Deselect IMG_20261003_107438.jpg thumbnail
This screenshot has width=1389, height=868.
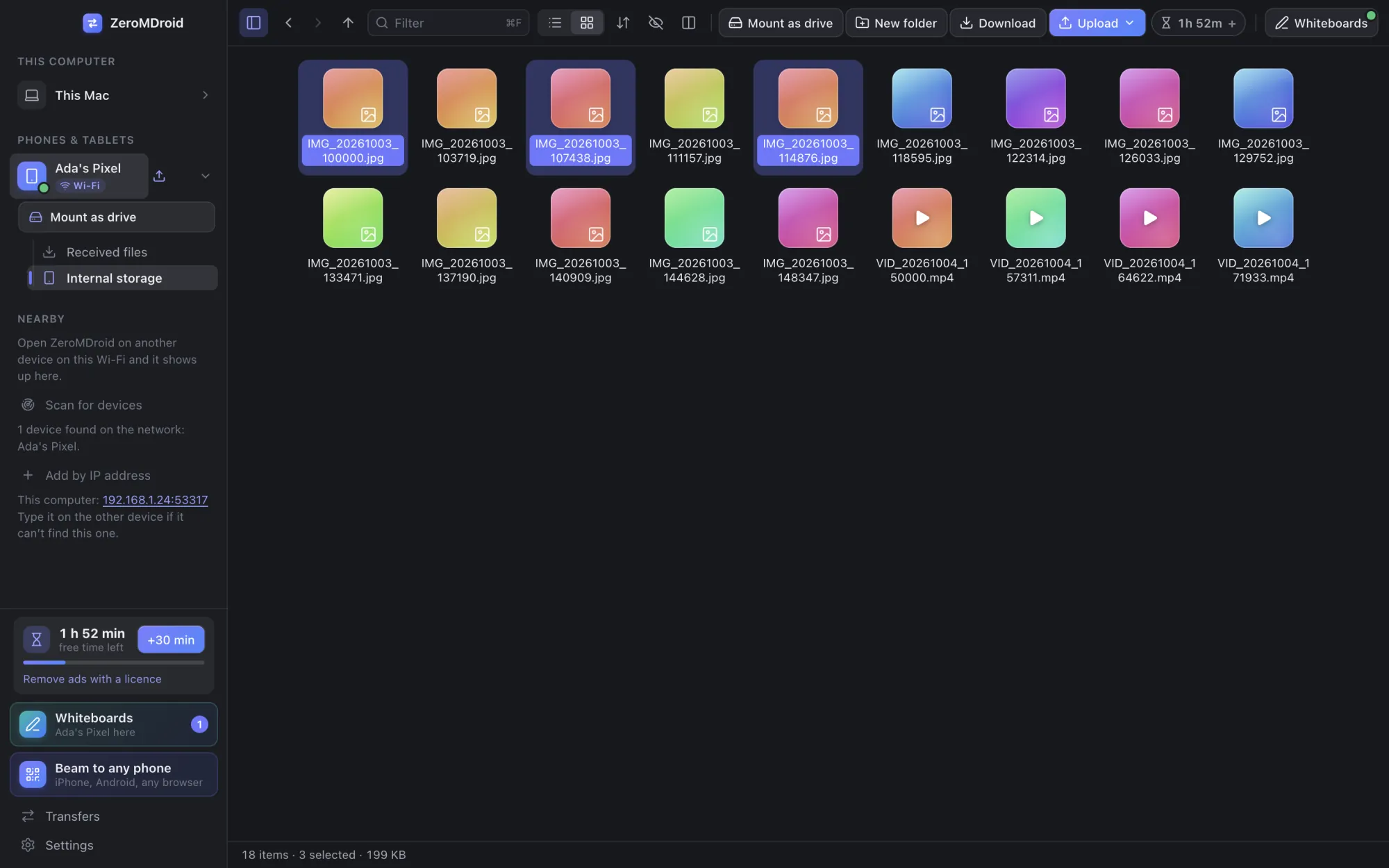(581, 99)
